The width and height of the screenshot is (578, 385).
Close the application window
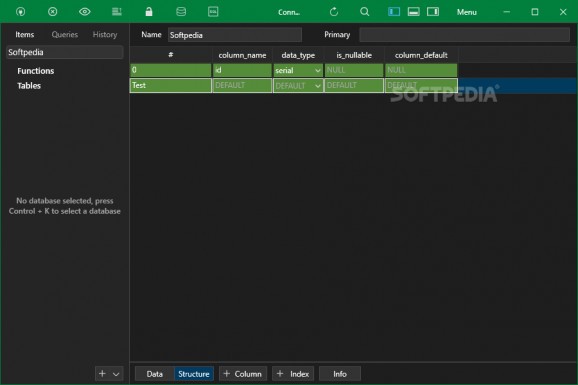[x=563, y=12]
